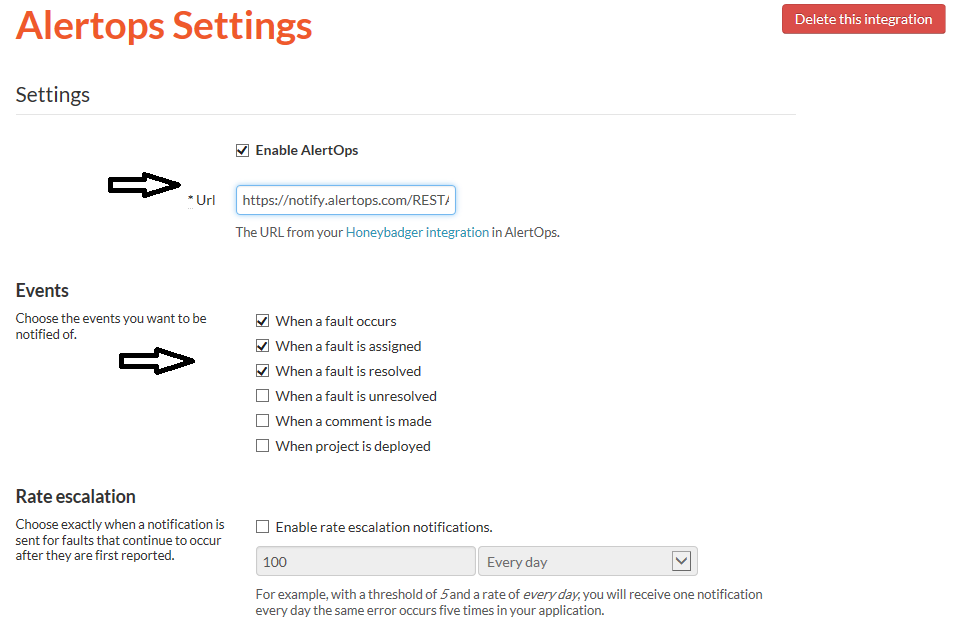The image size is (954, 637).
Task: Select the Events section heading
Action: pyautogui.click(x=42, y=291)
